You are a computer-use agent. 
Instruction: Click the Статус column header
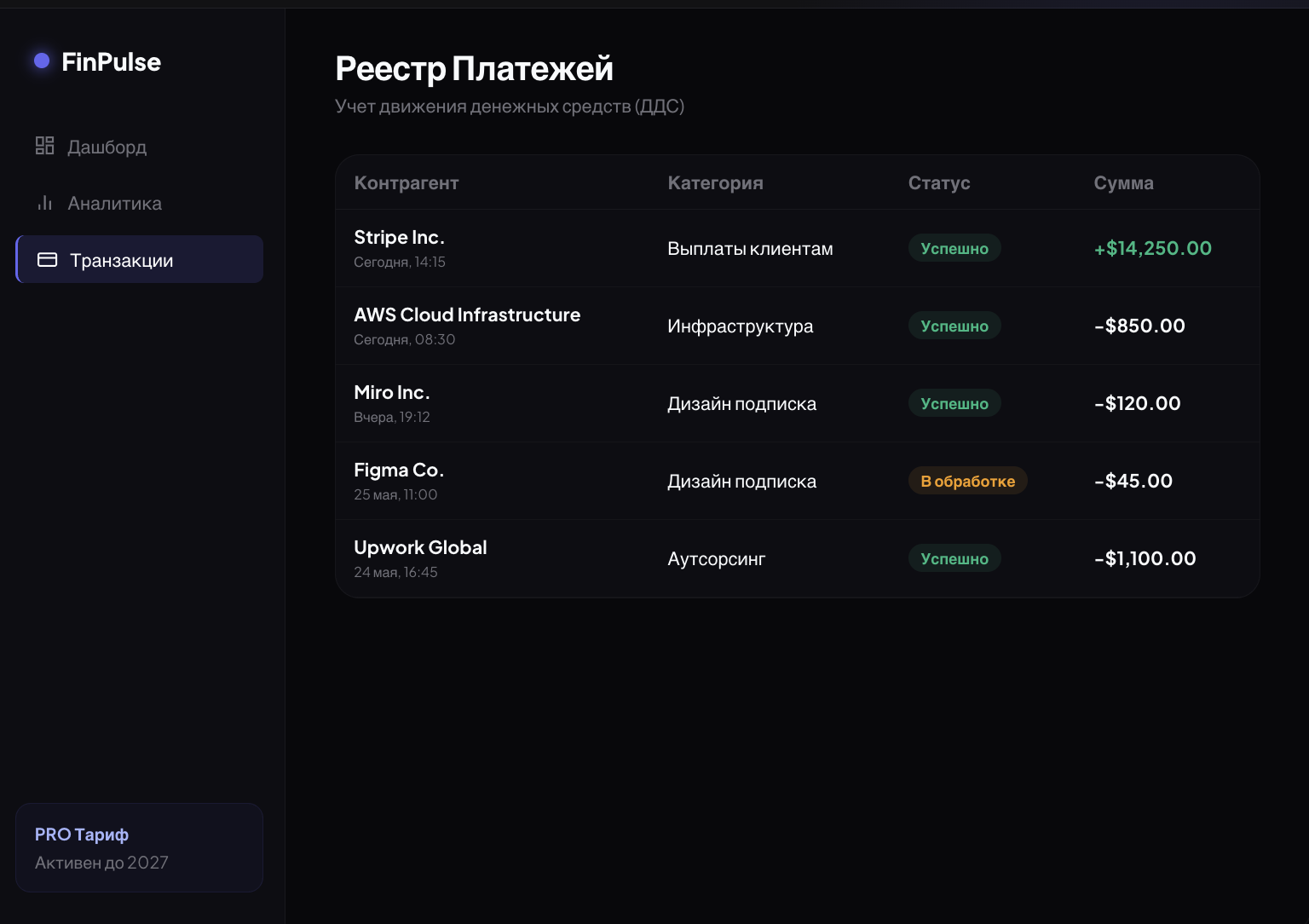pyautogui.click(x=939, y=182)
